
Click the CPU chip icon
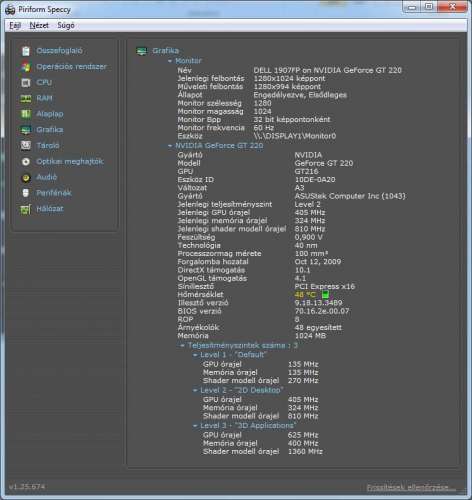(26, 83)
